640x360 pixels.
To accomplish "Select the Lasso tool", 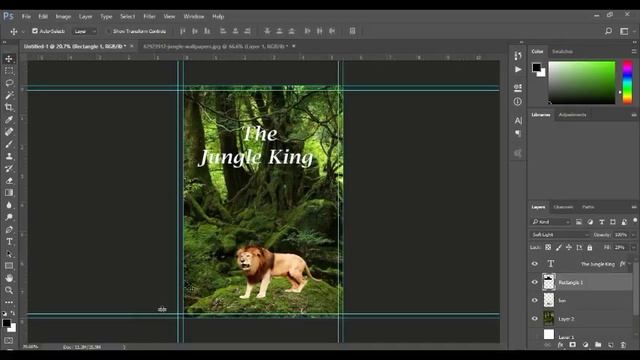I will pyautogui.click(x=9, y=83).
